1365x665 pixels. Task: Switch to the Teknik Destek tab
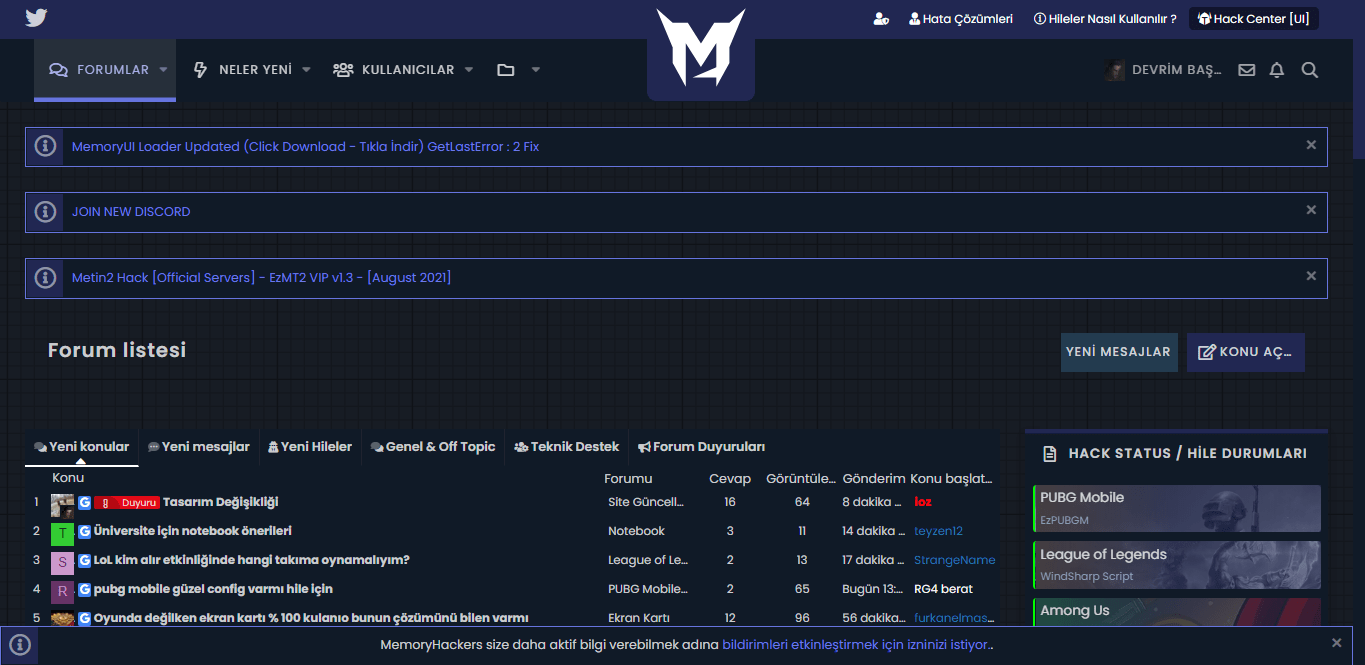tap(567, 447)
